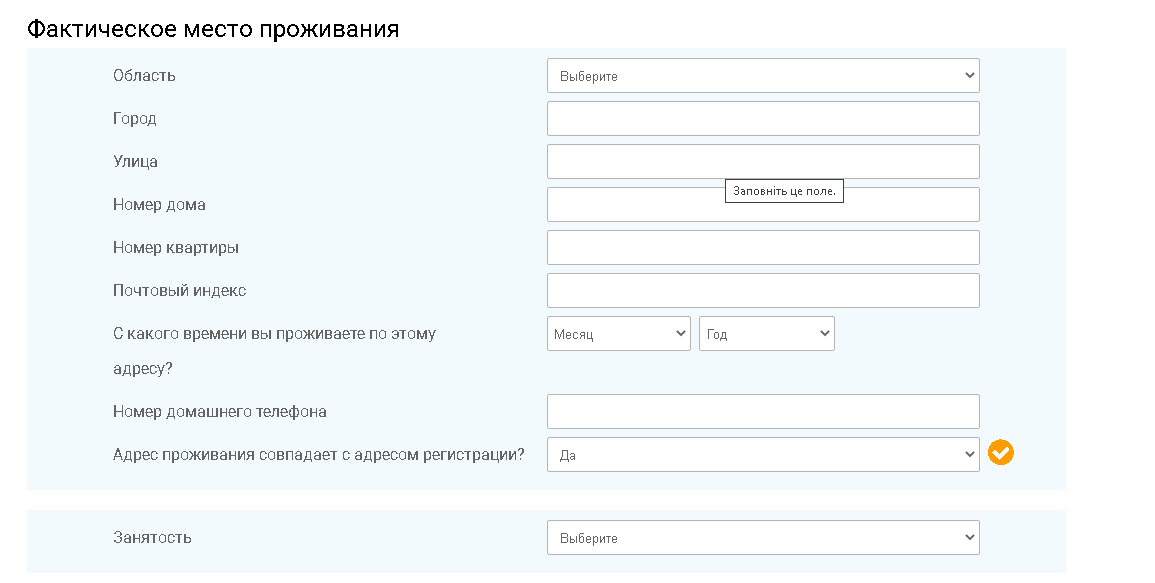The width and height of the screenshot is (1155, 583).
Task: Click the Адрес проживания совпадает label
Action: (319, 455)
